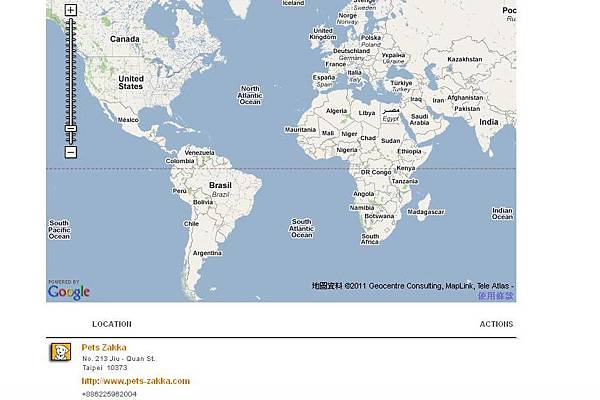The height and width of the screenshot is (400, 600).
Task: Zoom in with the map plus button
Action: 70,10
